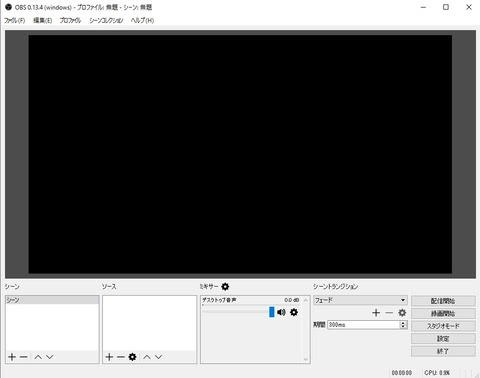
Task: Remove scene transition with minus icon
Action: point(389,313)
